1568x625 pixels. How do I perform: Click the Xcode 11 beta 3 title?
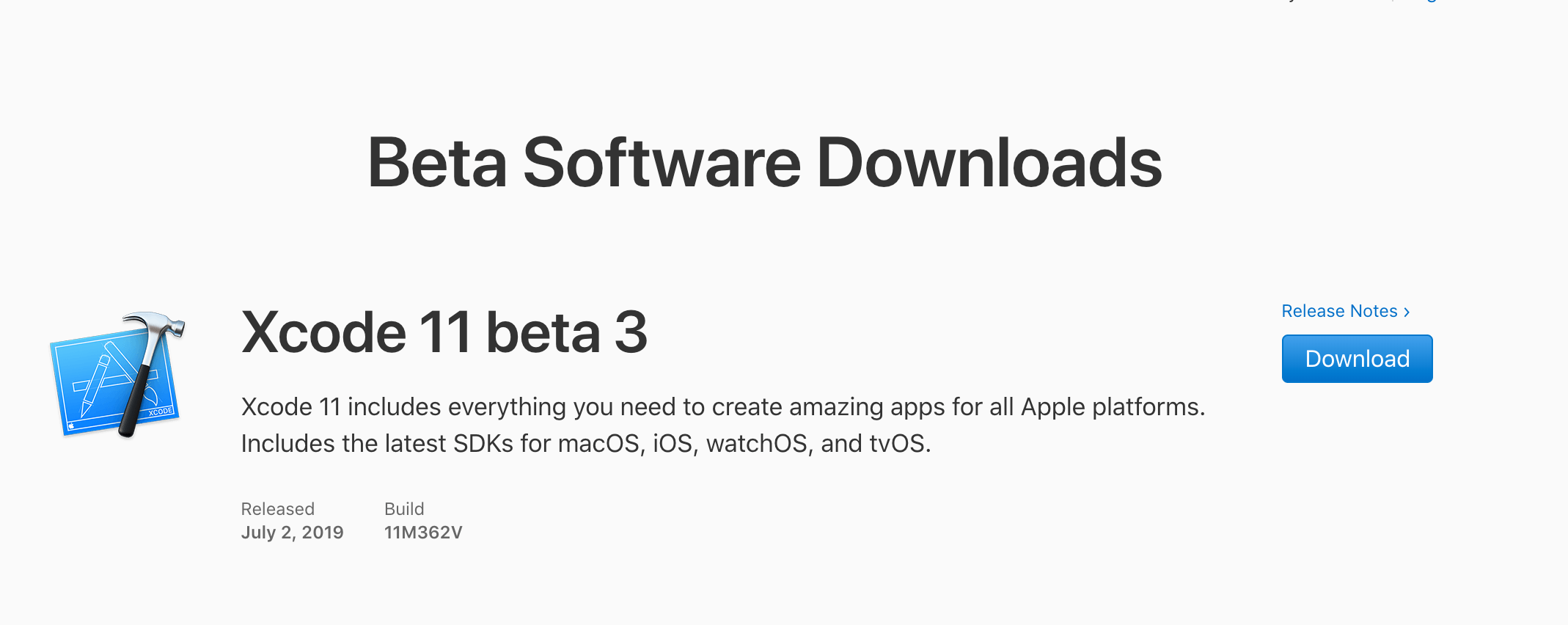444,332
